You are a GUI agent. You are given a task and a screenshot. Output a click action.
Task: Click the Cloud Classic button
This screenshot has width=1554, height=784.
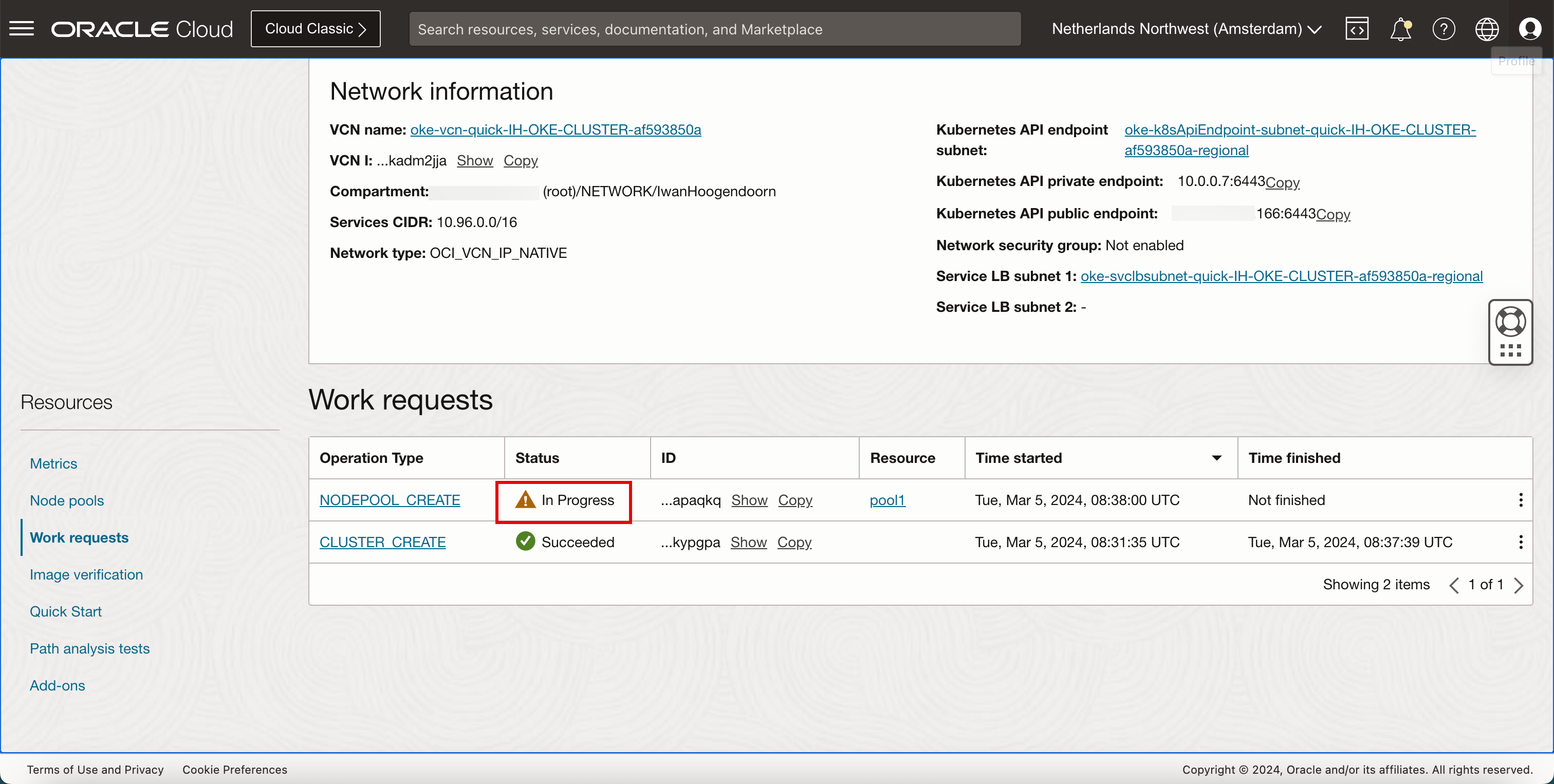coord(316,28)
